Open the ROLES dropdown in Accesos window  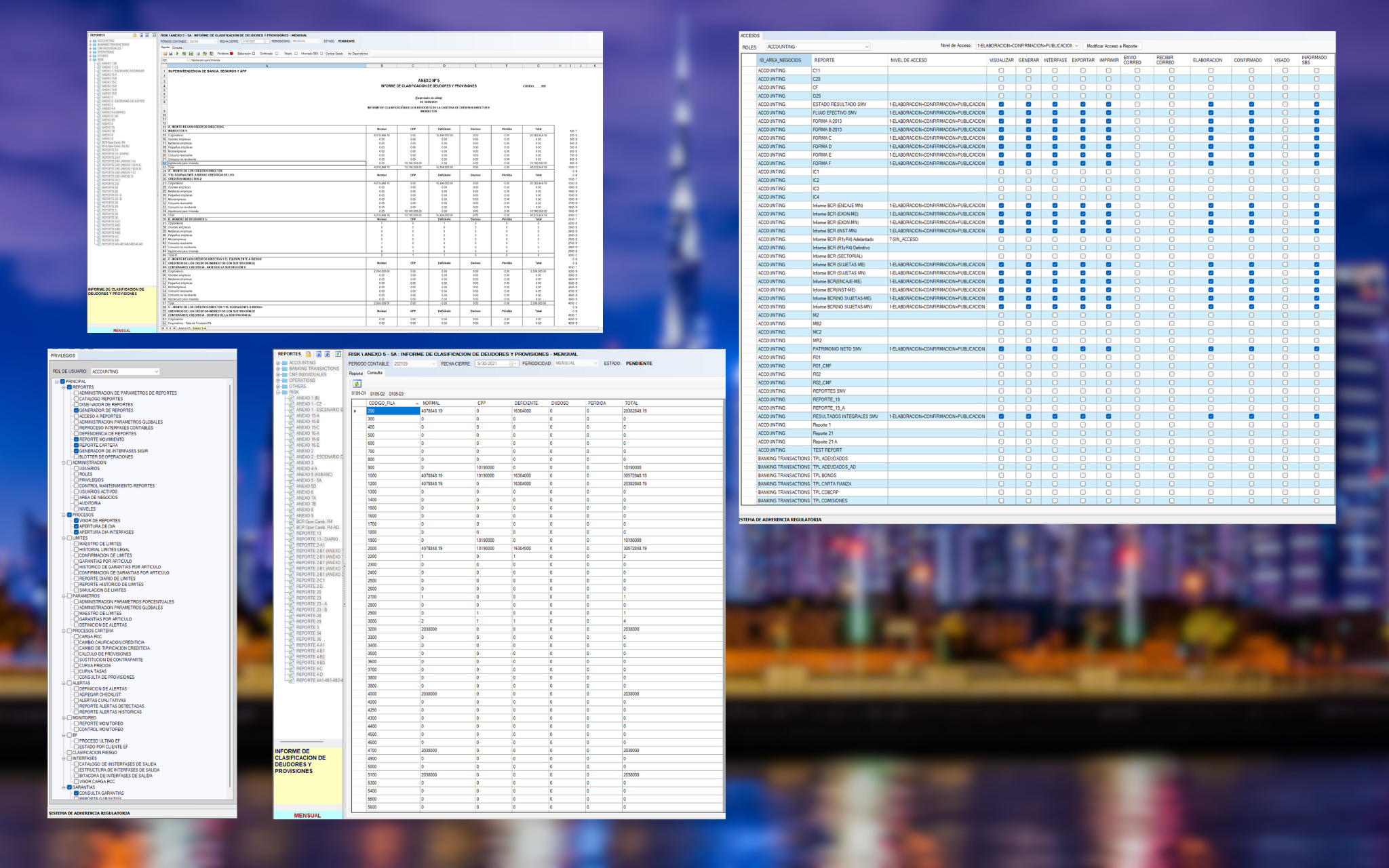(818, 47)
